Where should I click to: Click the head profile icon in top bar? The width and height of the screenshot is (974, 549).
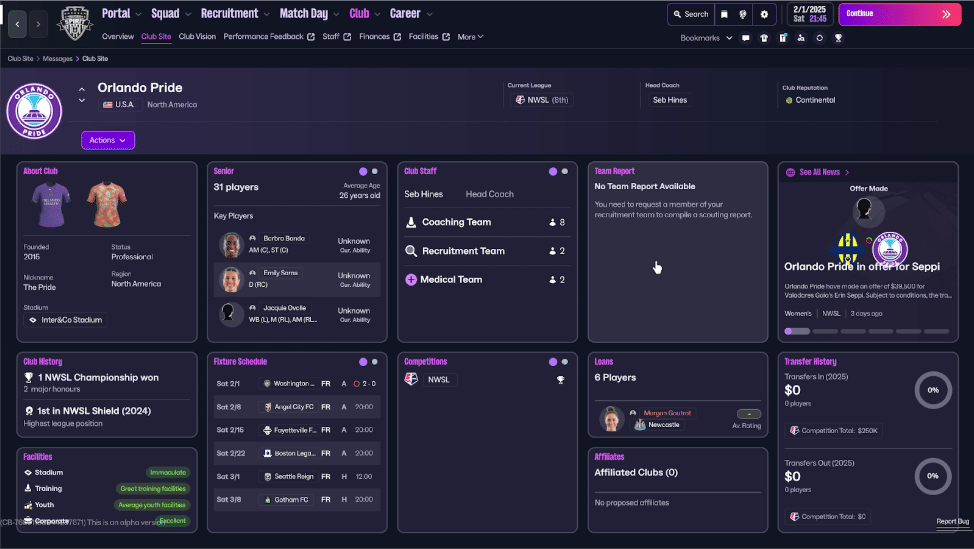point(743,14)
